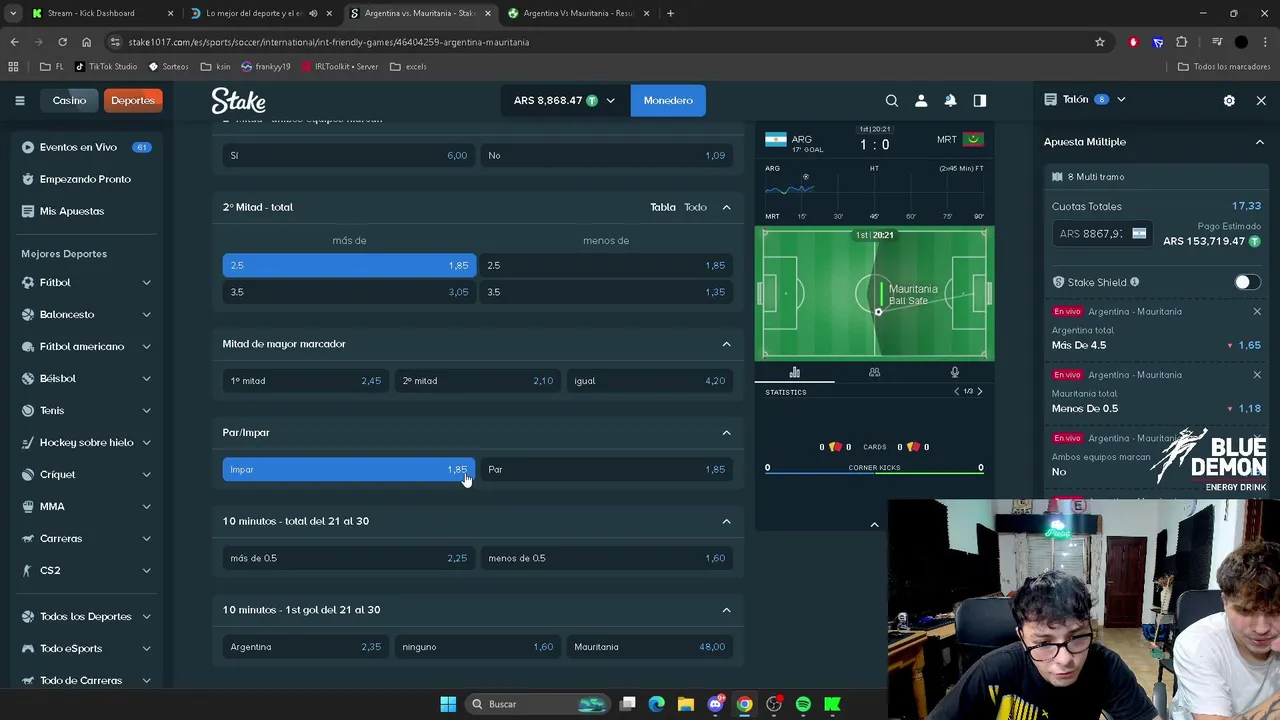Screen dimensions: 1280x720
Task: Select Sí both teams score 6,00
Action: (349, 155)
